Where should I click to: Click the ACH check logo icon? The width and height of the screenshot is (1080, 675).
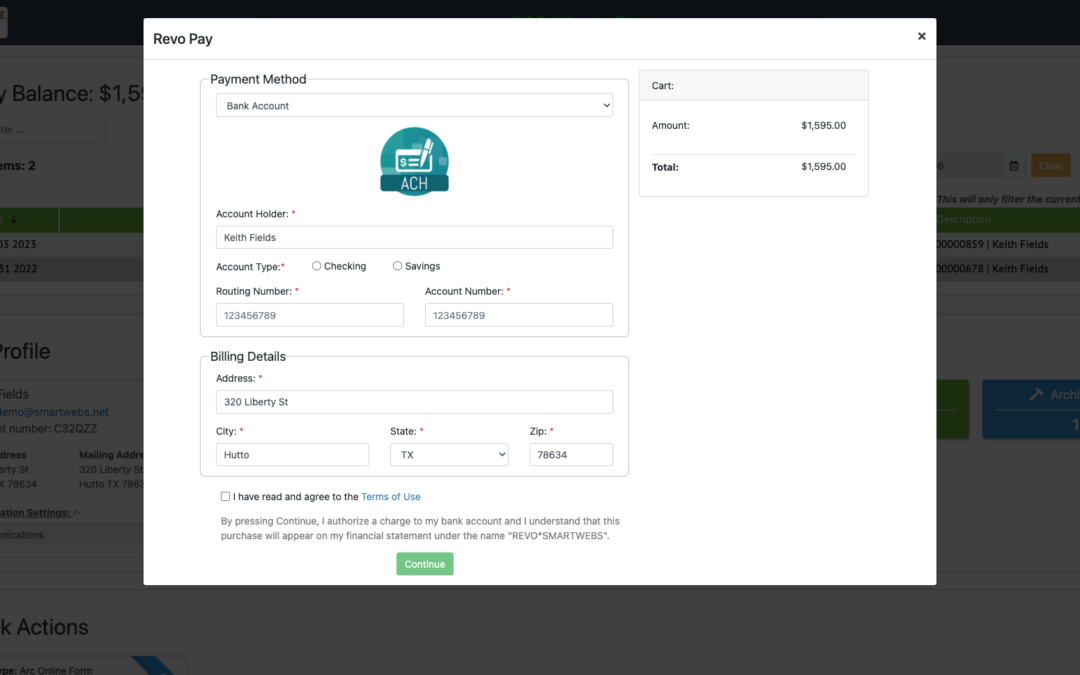(414, 162)
